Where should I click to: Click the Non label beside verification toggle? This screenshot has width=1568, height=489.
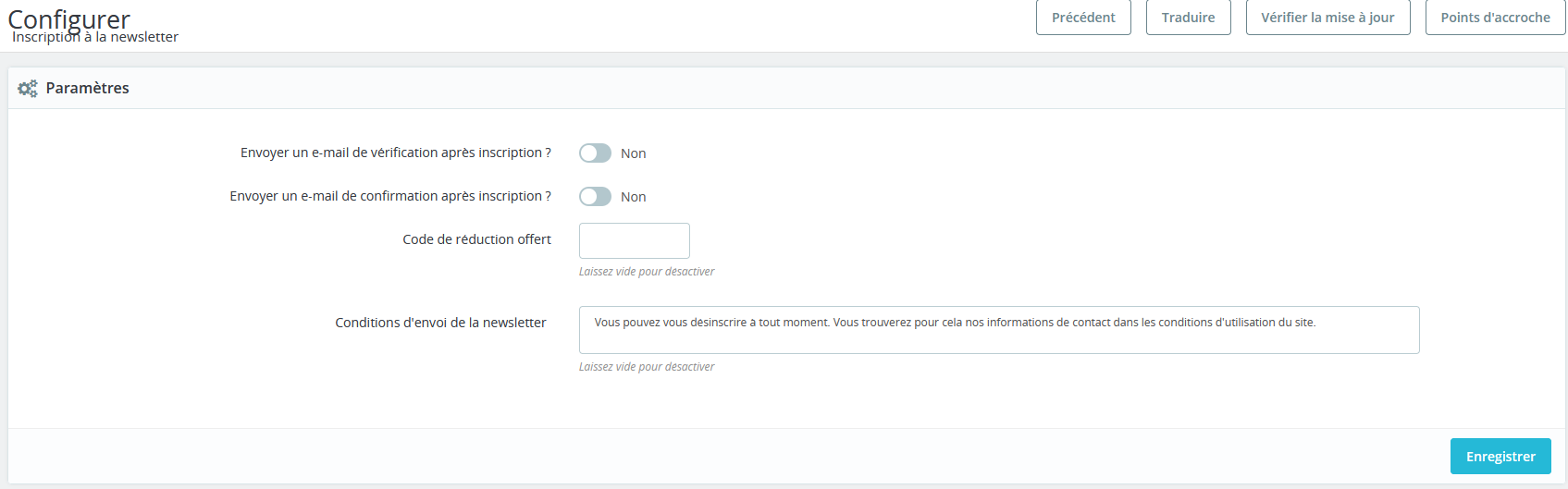click(634, 153)
